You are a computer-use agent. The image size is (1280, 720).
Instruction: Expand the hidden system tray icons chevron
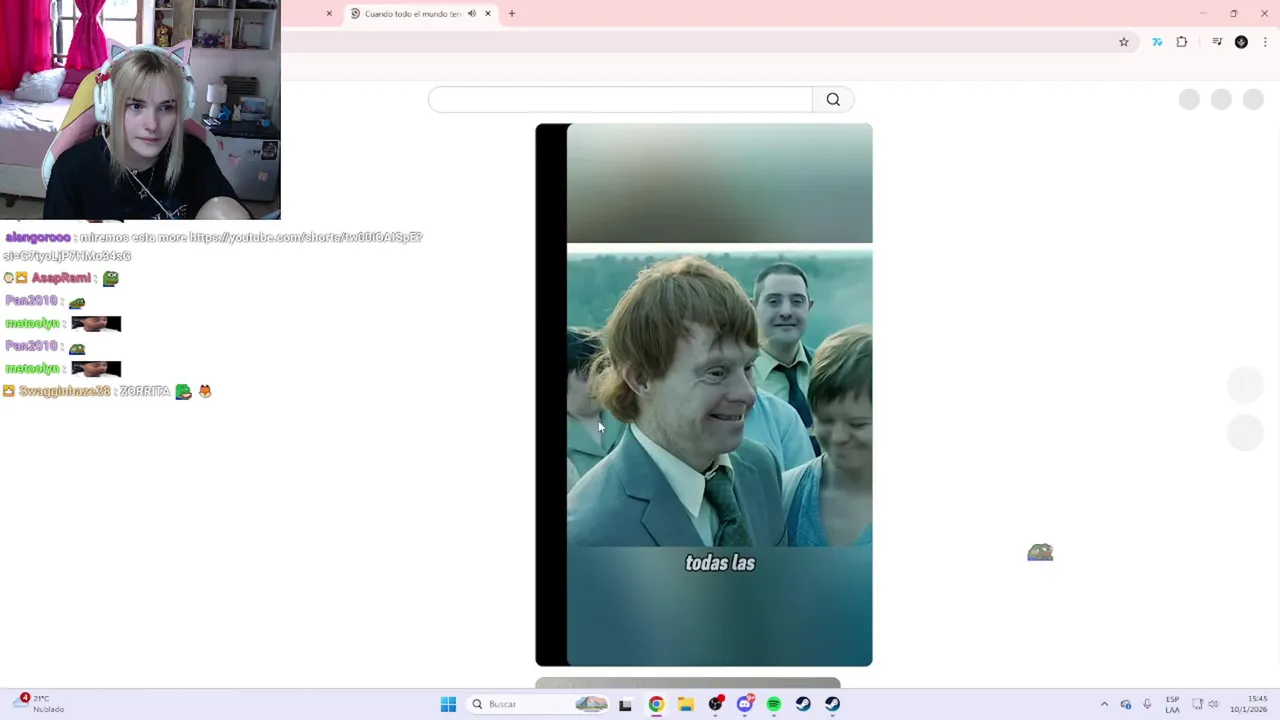[x=1104, y=704]
